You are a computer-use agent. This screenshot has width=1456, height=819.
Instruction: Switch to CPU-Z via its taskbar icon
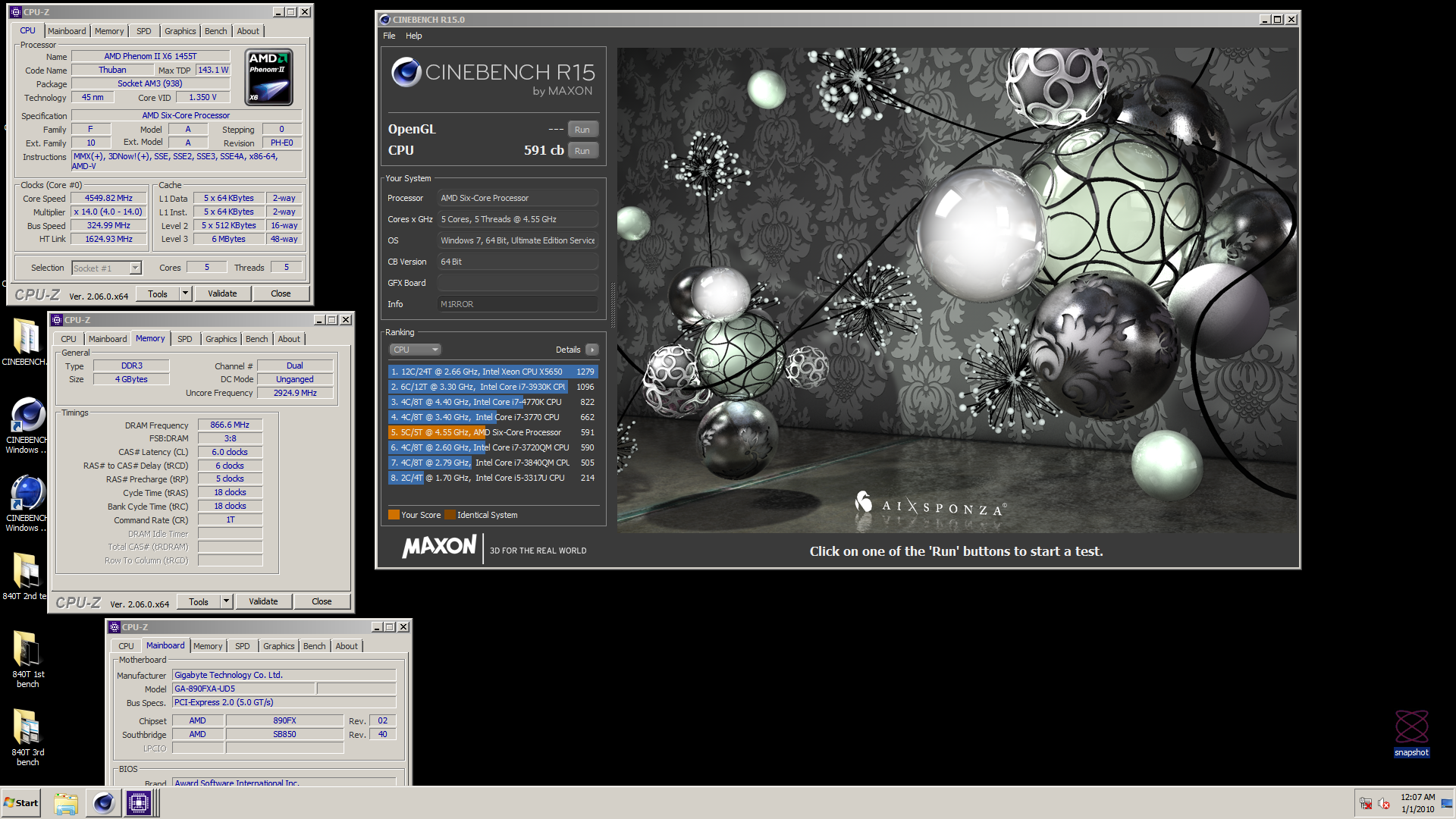139,803
